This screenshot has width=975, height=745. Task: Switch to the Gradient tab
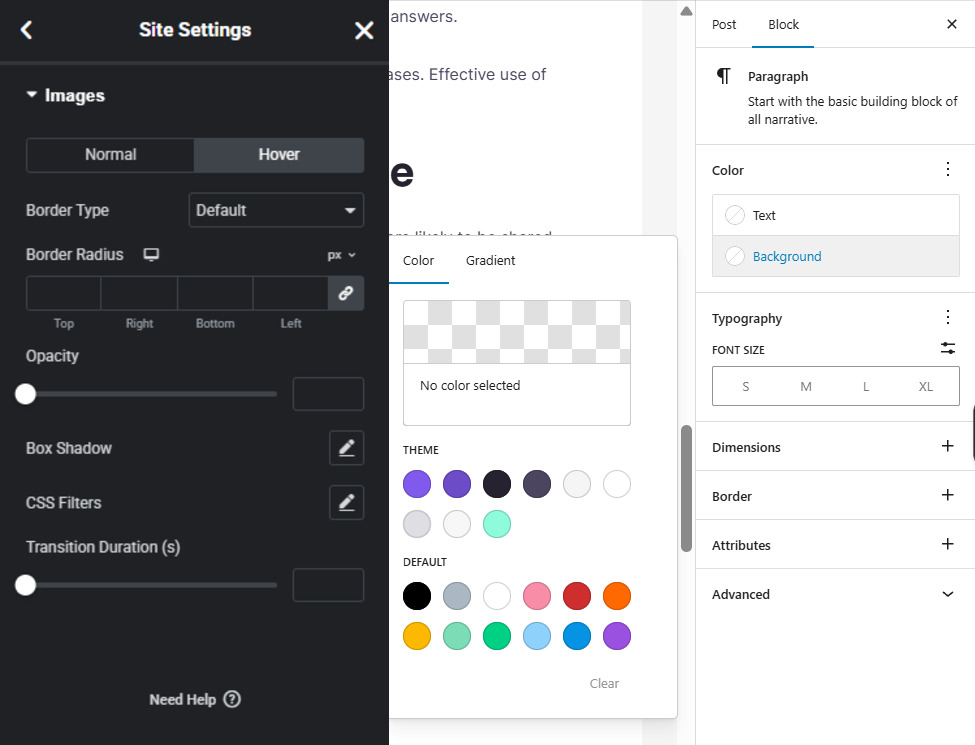pyautogui.click(x=490, y=260)
